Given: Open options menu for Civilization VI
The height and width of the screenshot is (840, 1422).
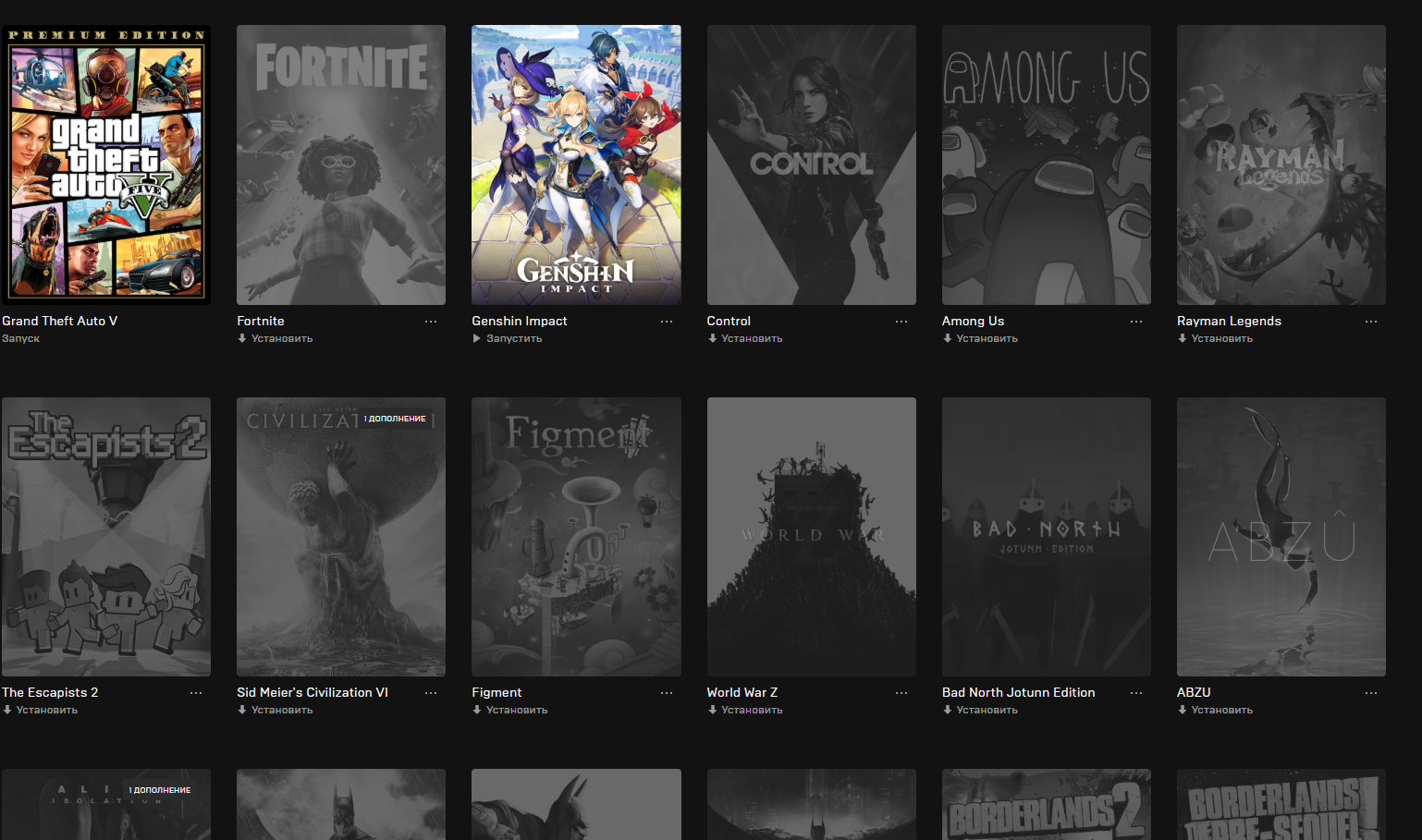Looking at the screenshot, I should 431,693.
